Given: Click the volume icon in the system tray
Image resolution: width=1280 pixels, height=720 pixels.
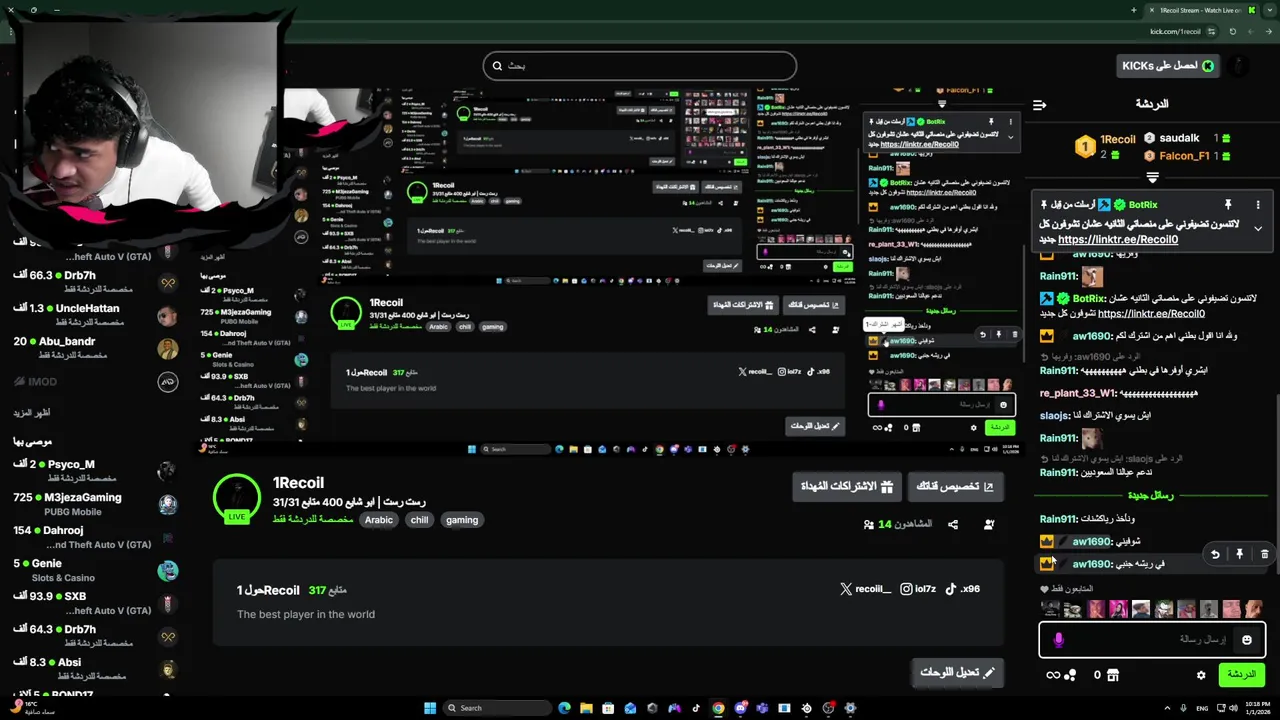Looking at the screenshot, I should click(x=1233, y=708).
